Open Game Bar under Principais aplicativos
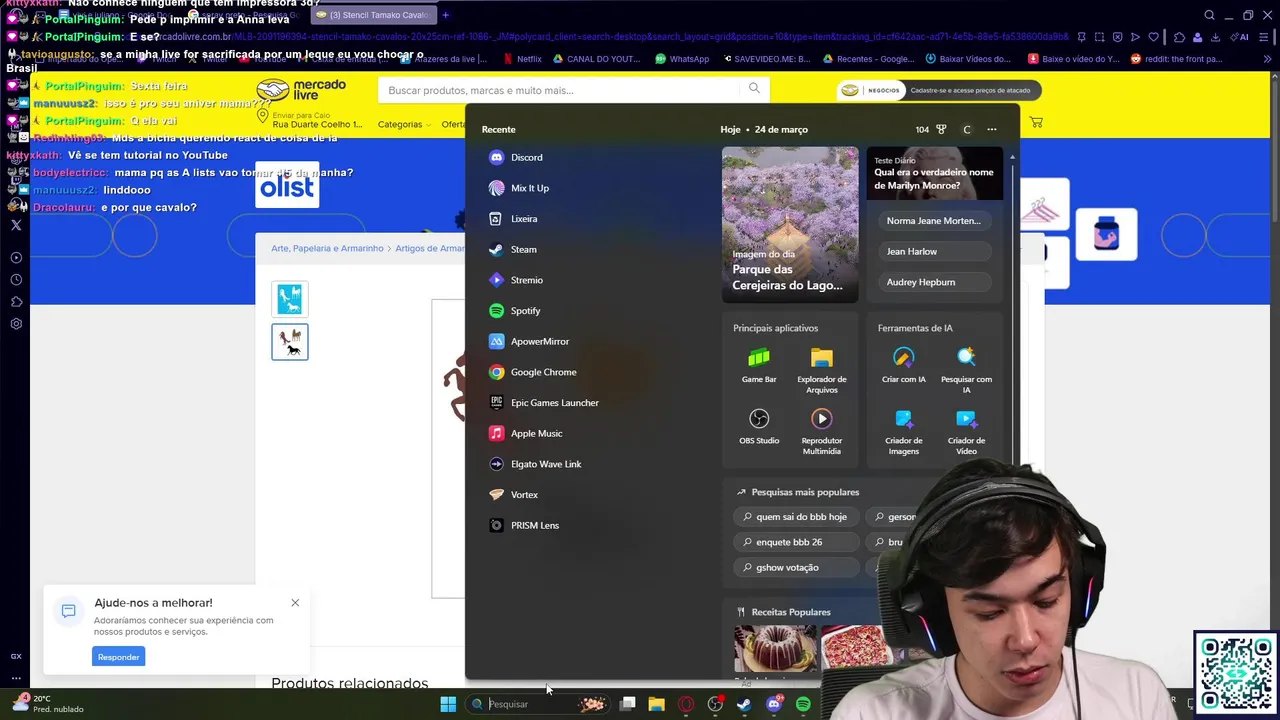 759,365
